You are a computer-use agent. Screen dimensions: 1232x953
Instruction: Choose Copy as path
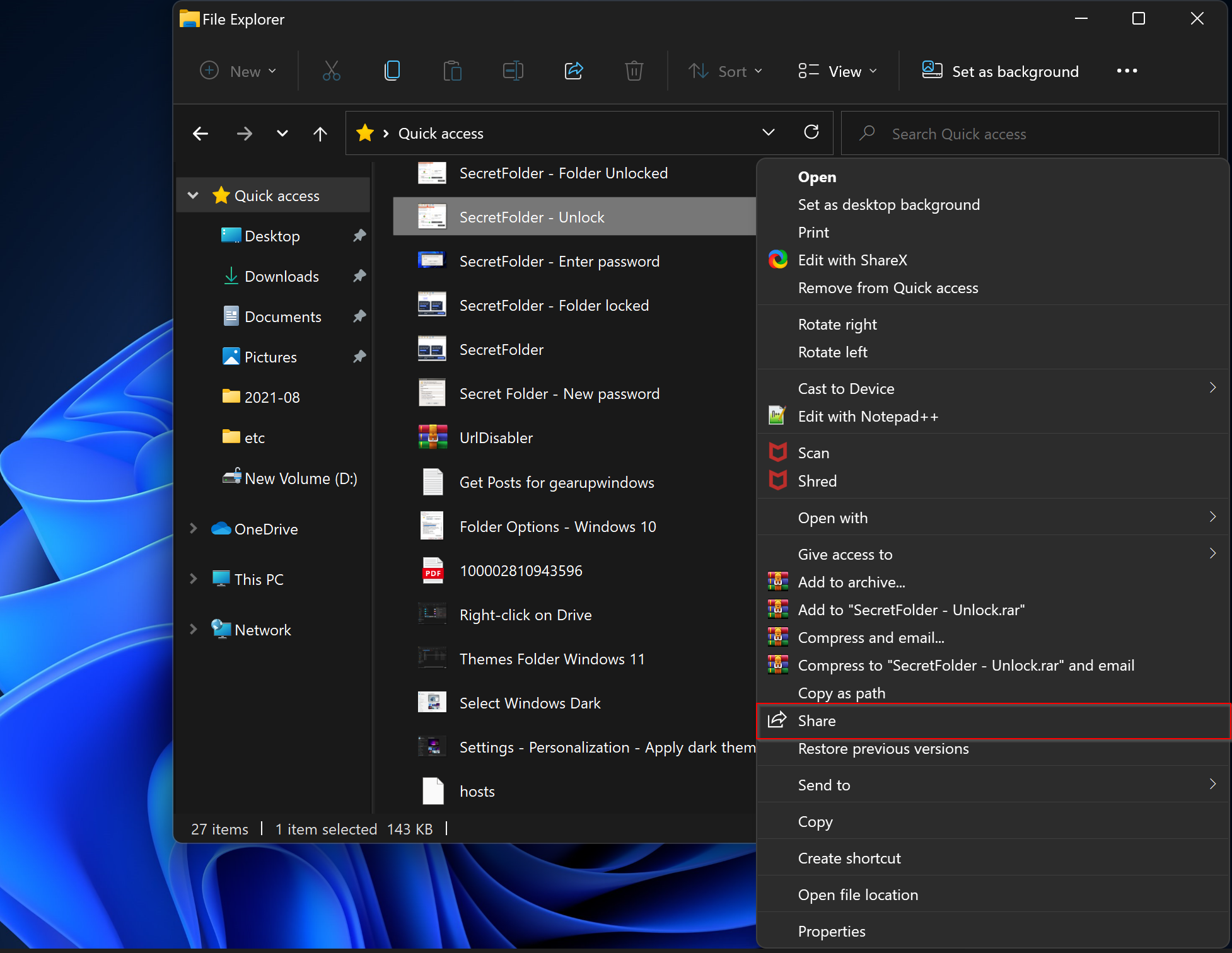point(992,693)
